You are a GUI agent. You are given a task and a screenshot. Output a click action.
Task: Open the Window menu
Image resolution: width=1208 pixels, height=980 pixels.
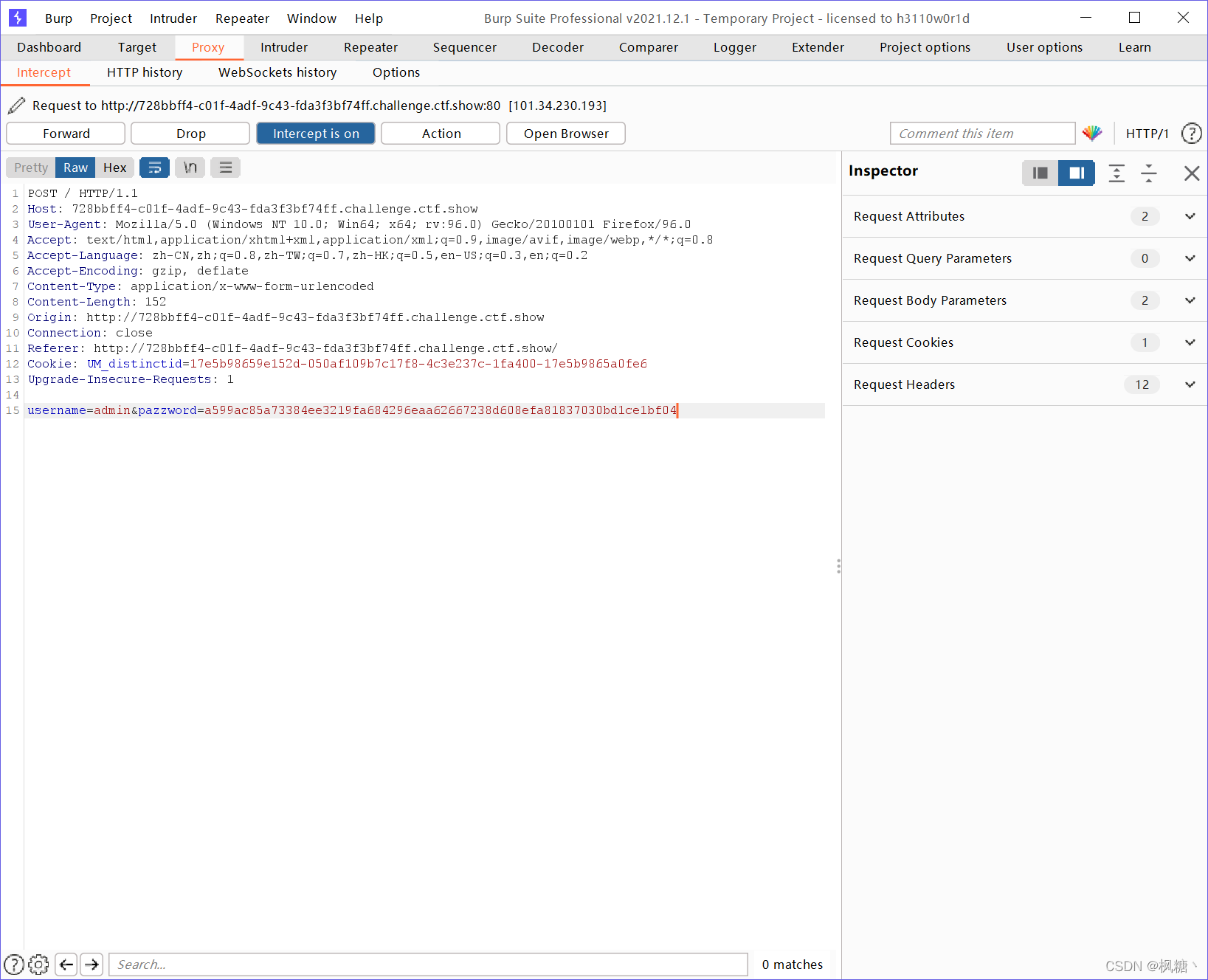click(311, 18)
